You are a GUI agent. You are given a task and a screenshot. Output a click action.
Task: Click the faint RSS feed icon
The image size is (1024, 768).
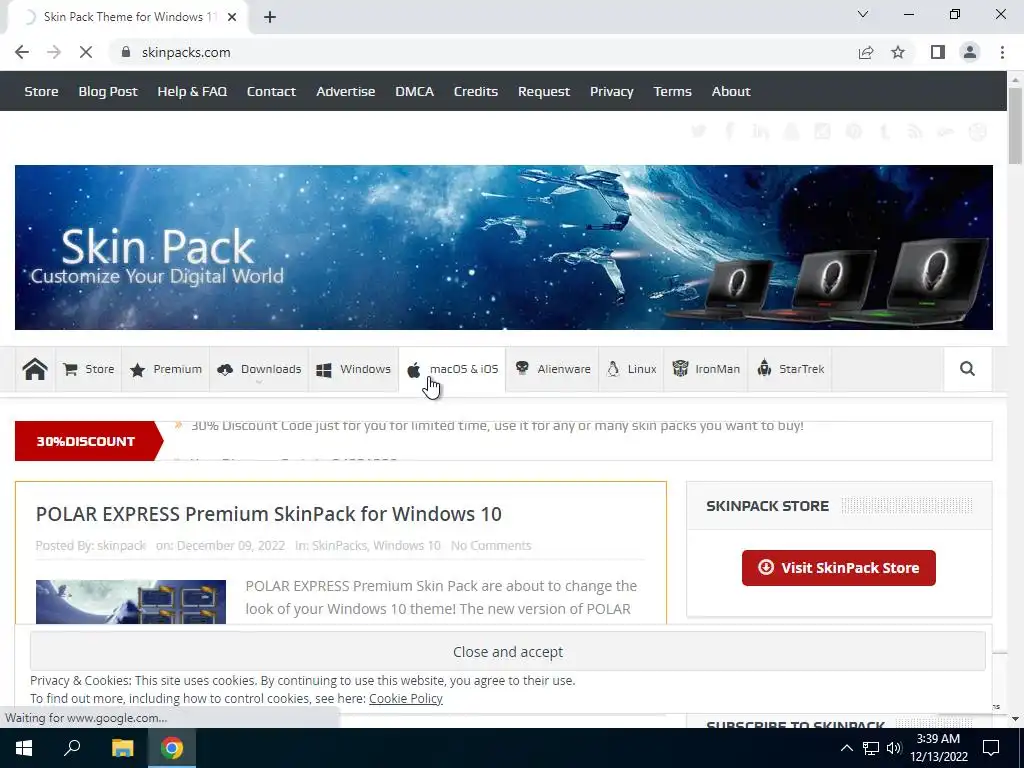915,131
